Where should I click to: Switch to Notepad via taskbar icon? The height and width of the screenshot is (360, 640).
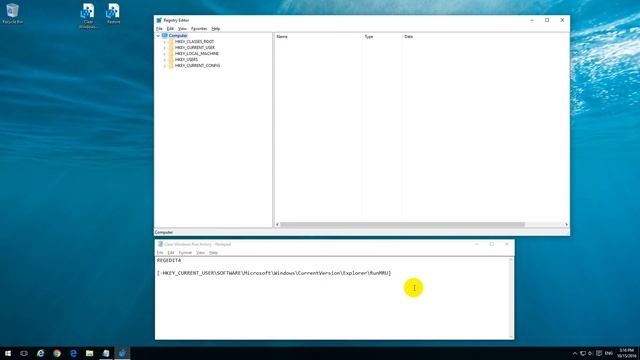[x=106, y=353]
